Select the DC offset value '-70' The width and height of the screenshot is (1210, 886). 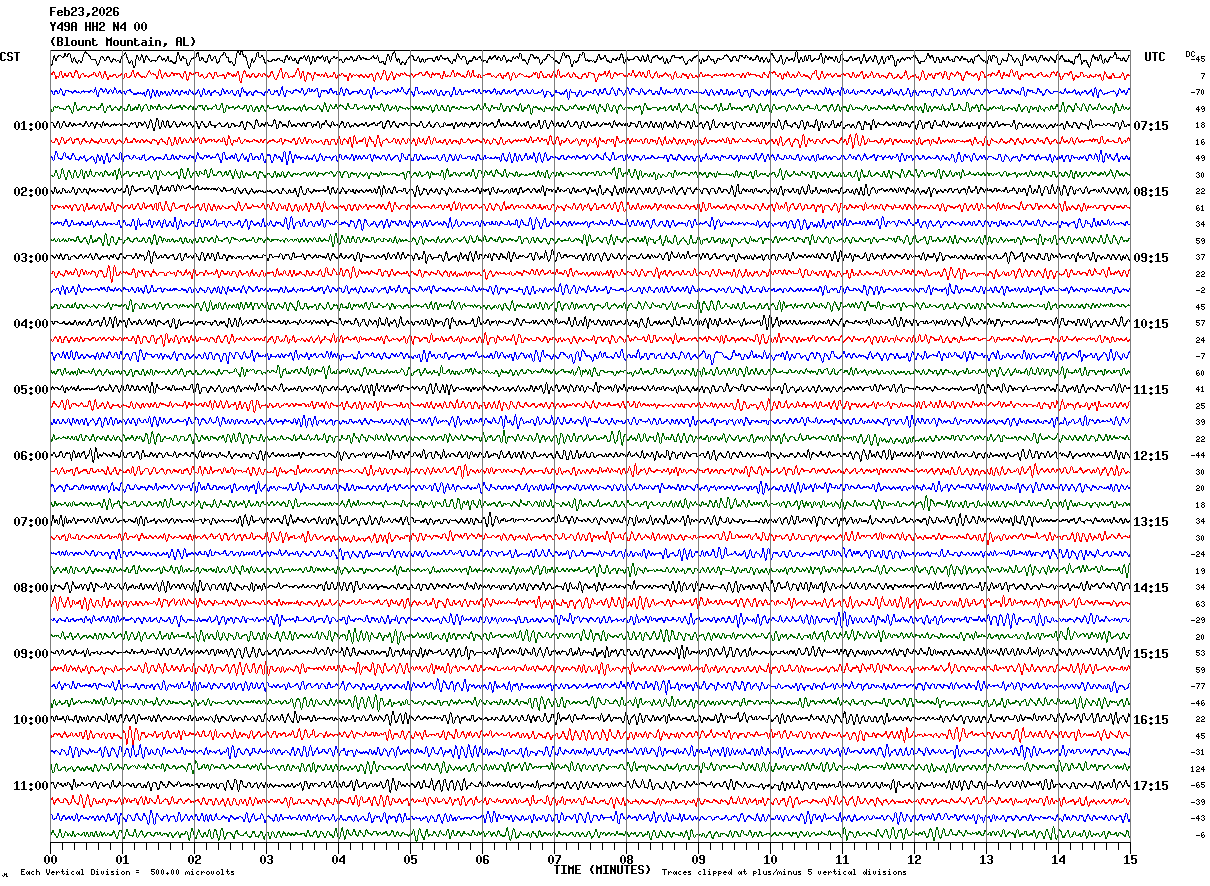[x=1197, y=92]
